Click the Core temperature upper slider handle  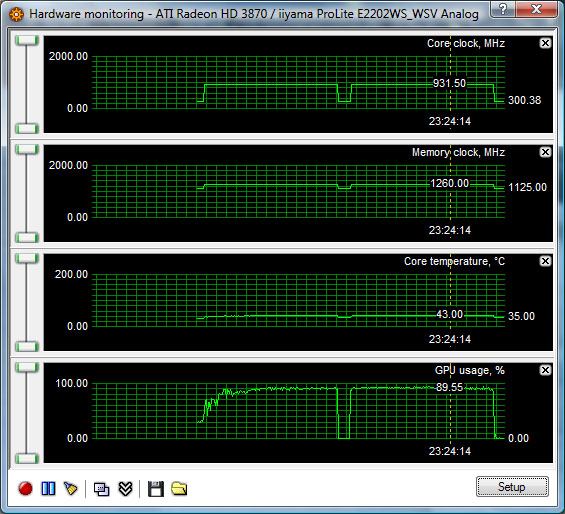(27, 258)
